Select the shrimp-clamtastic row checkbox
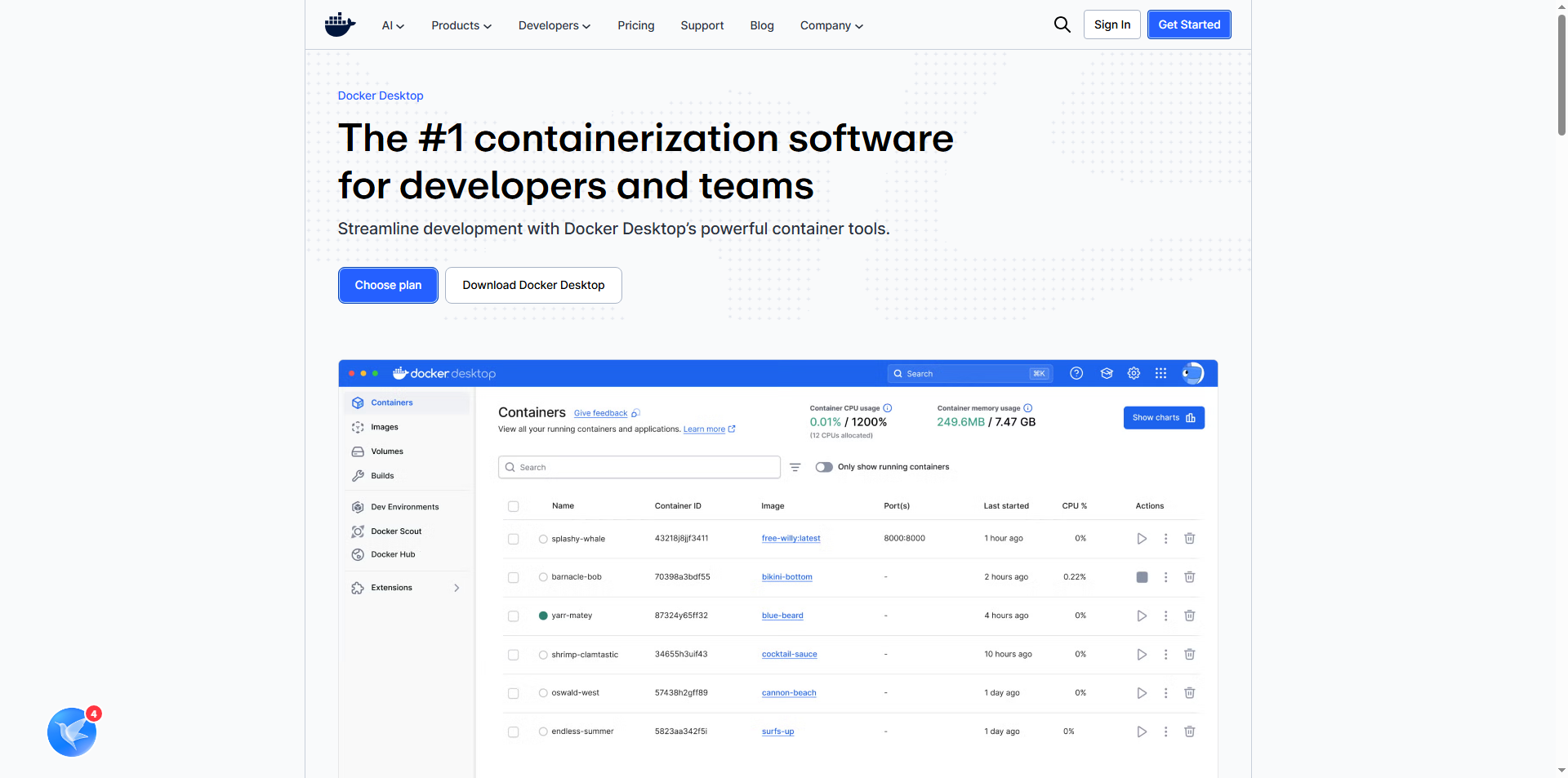The image size is (1568, 778). tap(514, 655)
